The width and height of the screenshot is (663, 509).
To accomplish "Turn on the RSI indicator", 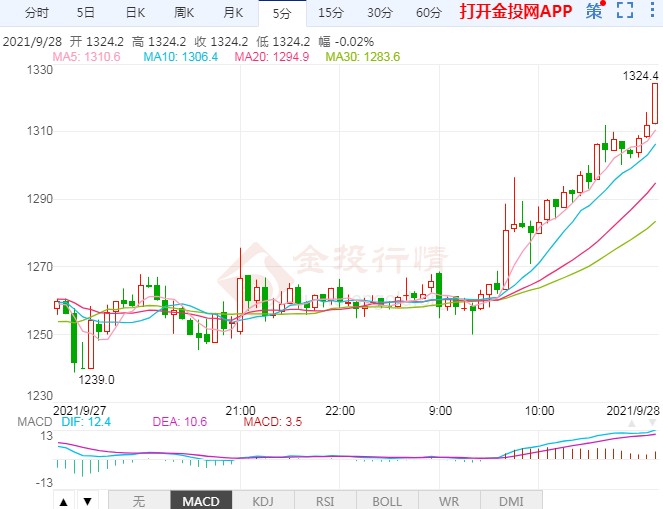I will pyautogui.click(x=325, y=500).
